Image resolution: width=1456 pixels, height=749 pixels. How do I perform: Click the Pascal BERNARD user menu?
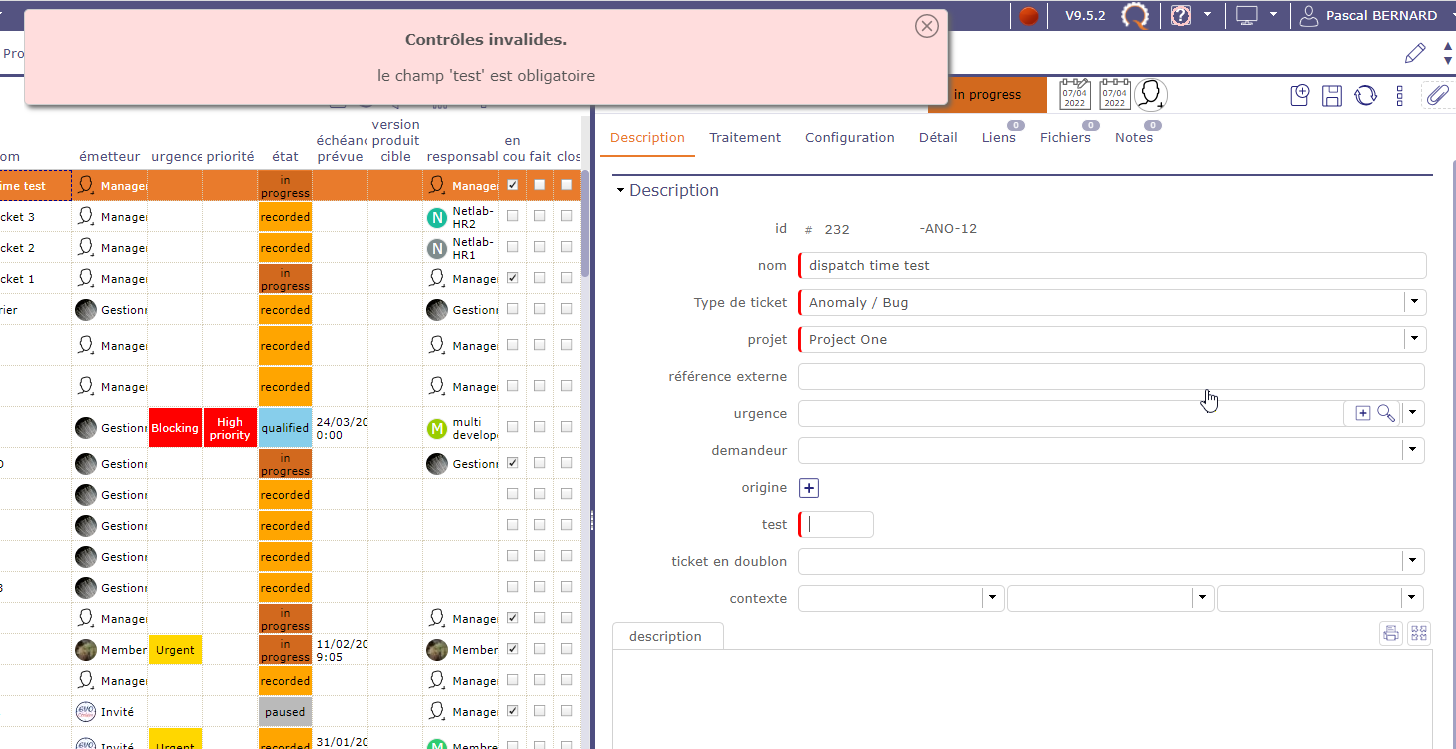(1369, 16)
